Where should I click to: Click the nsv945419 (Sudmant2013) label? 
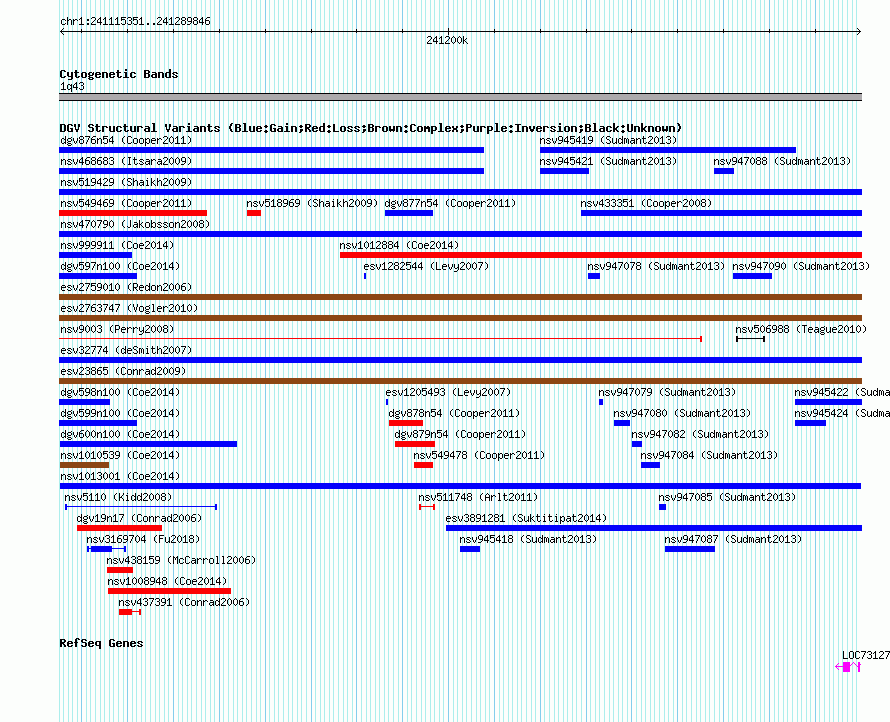tap(608, 140)
